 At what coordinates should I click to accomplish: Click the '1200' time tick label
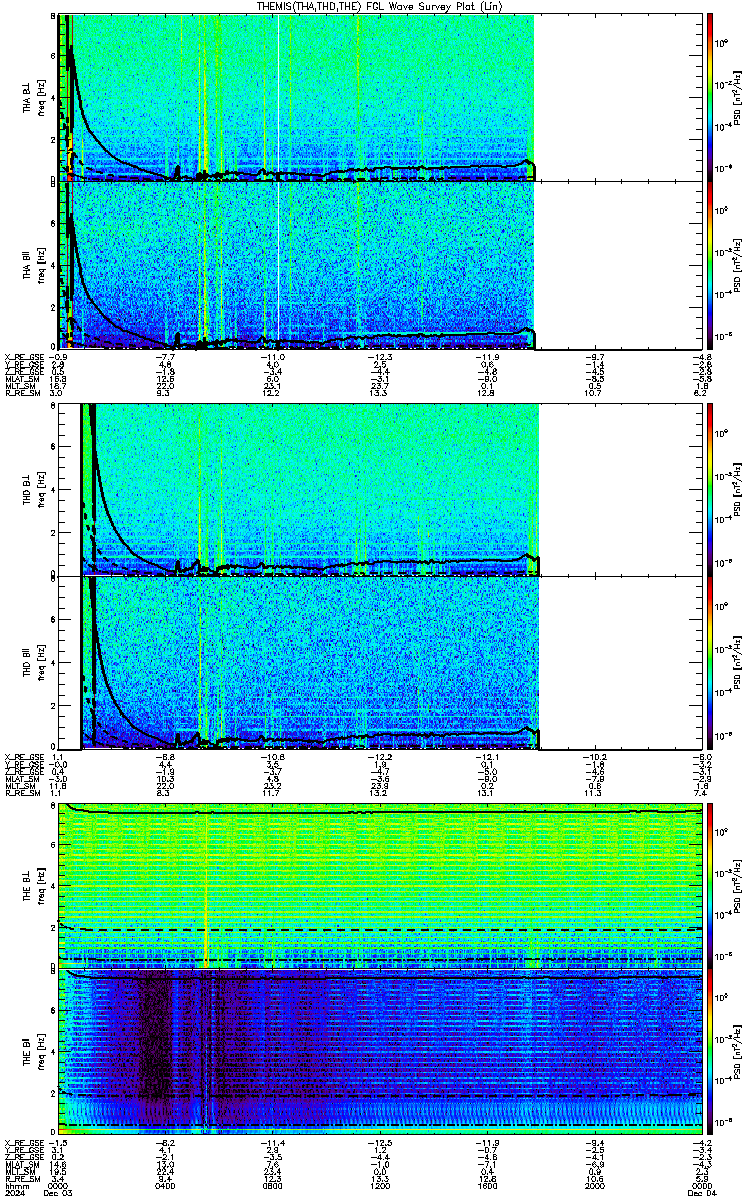click(x=379, y=1186)
